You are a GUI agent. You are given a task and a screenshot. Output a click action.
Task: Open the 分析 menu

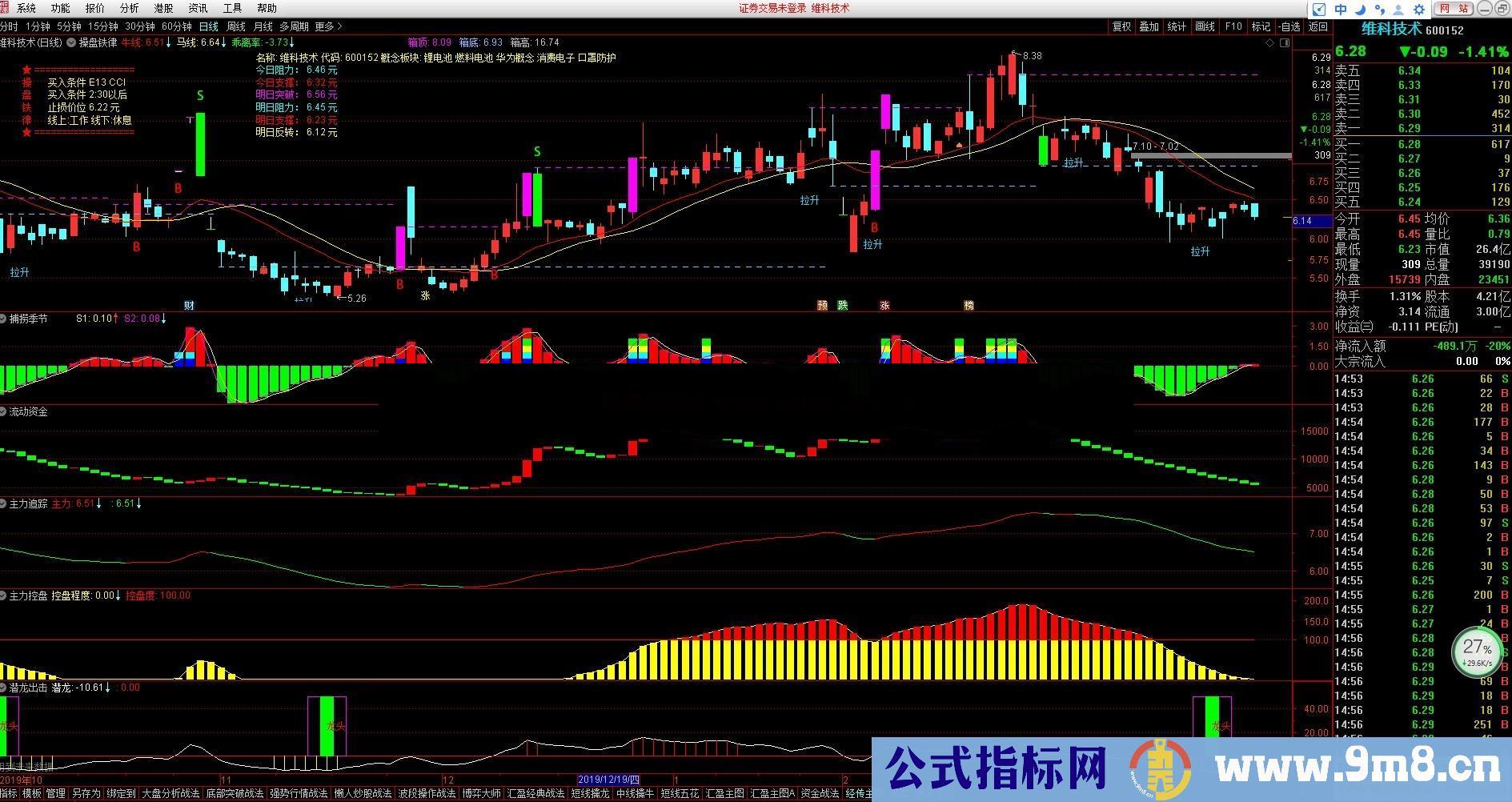pyautogui.click(x=129, y=8)
